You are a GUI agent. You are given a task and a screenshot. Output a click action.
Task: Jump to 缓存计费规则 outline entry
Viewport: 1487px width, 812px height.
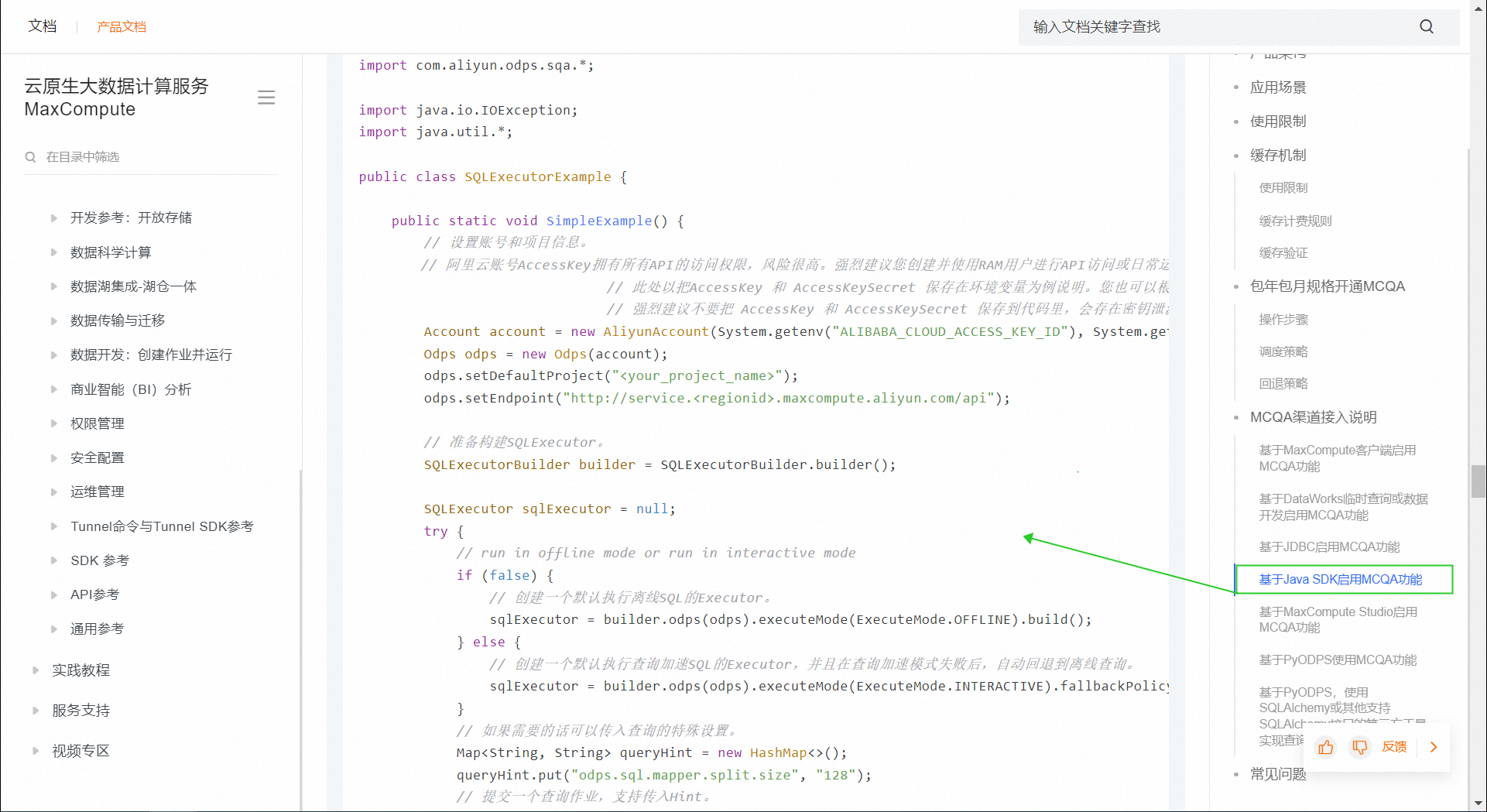point(1295,221)
